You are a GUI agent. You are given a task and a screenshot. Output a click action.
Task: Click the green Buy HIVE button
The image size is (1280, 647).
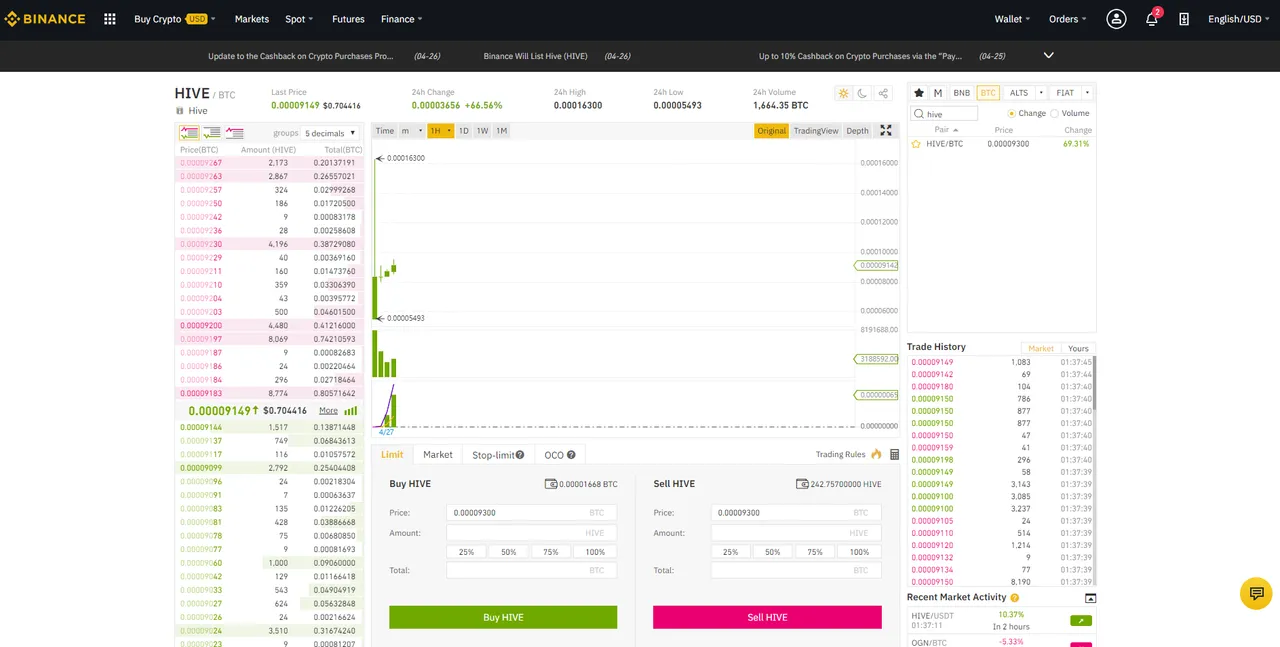(x=503, y=617)
